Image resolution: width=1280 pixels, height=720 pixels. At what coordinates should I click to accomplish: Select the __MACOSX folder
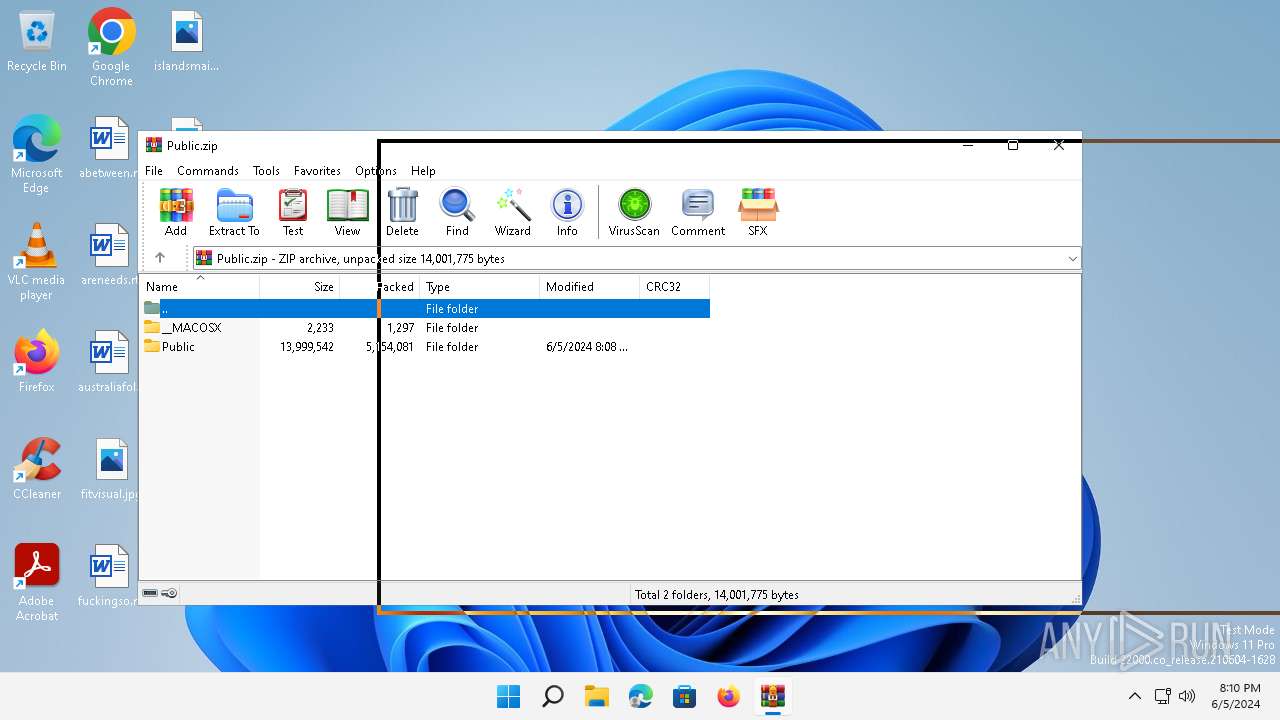pos(425,328)
